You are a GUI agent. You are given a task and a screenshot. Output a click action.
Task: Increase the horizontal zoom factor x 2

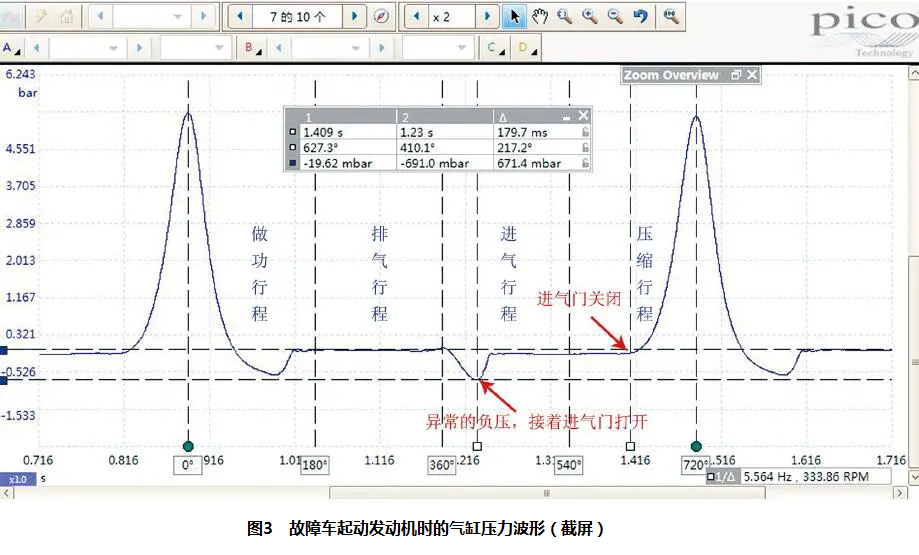(486, 16)
